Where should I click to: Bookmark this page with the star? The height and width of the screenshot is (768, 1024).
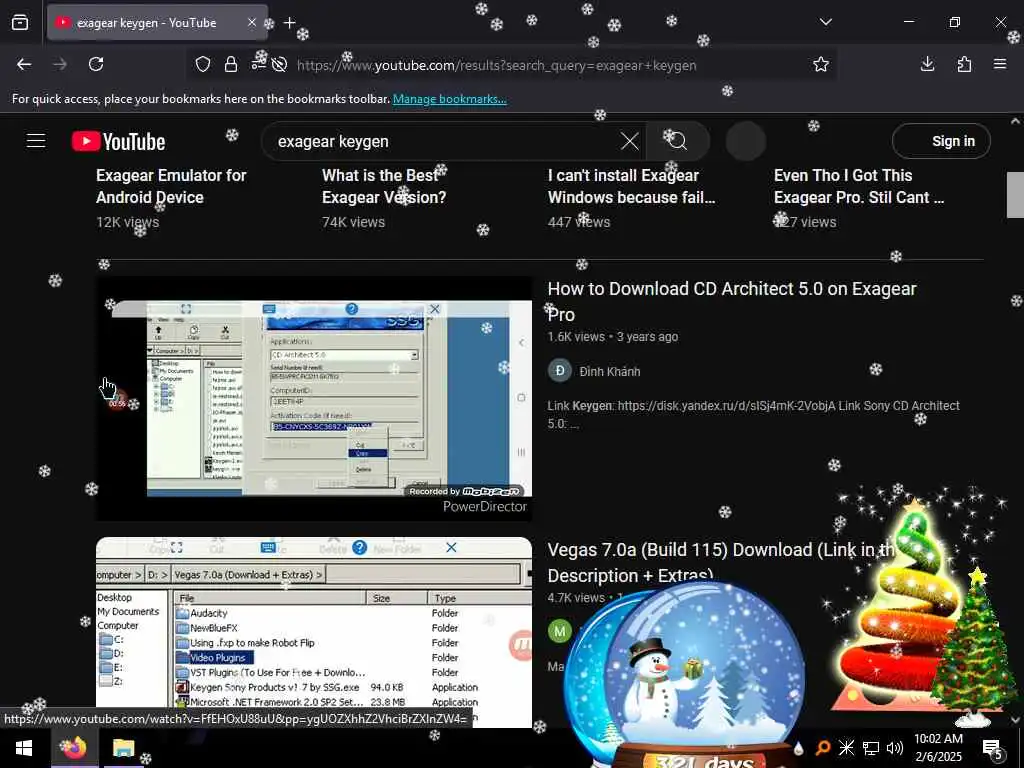coord(821,64)
